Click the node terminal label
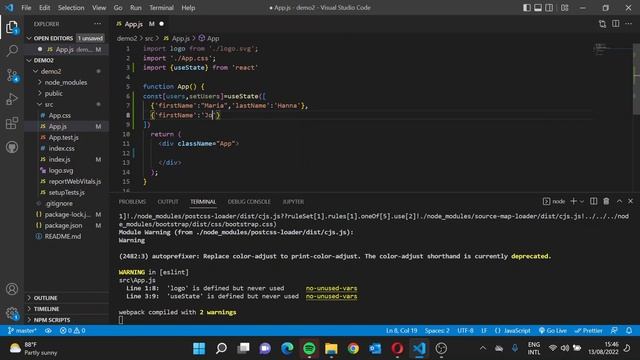Image resolution: width=640 pixels, height=360 pixels. pyautogui.click(x=554, y=201)
